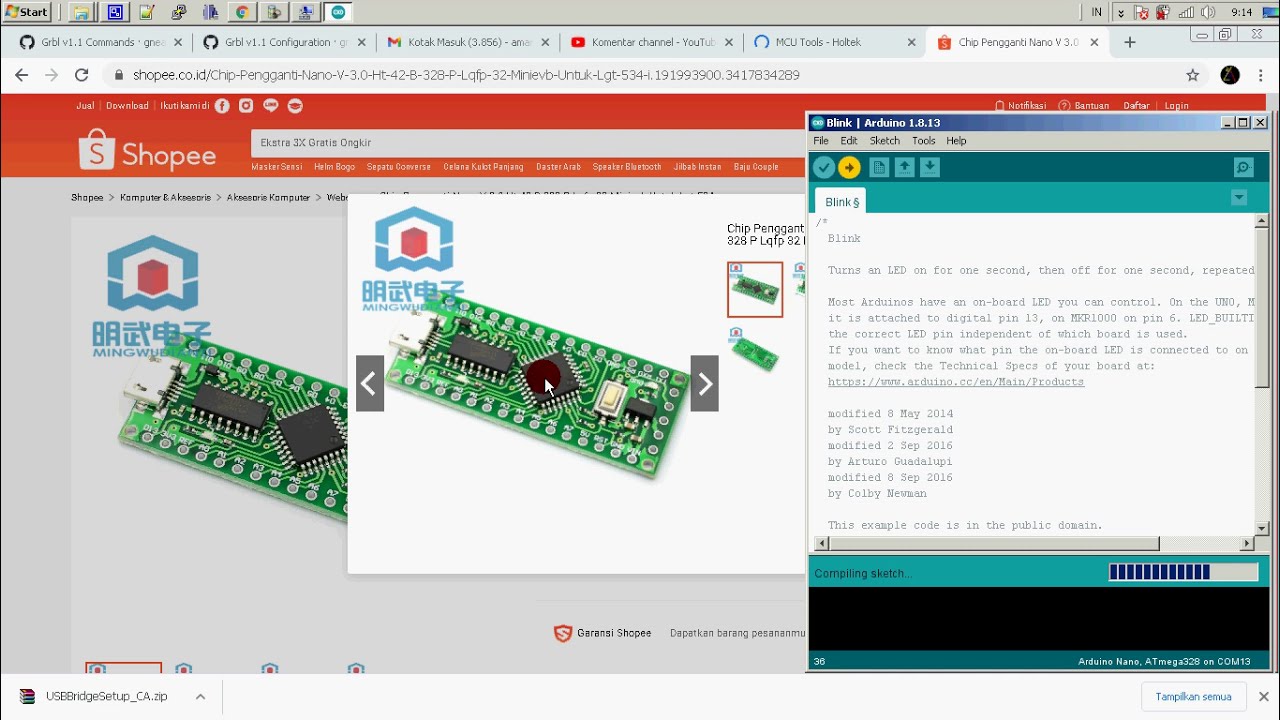Open Shopee Bantuan help
The height and width of the screenshot is (720, 1280).
pyautogui.click(x=1084, y=106)
